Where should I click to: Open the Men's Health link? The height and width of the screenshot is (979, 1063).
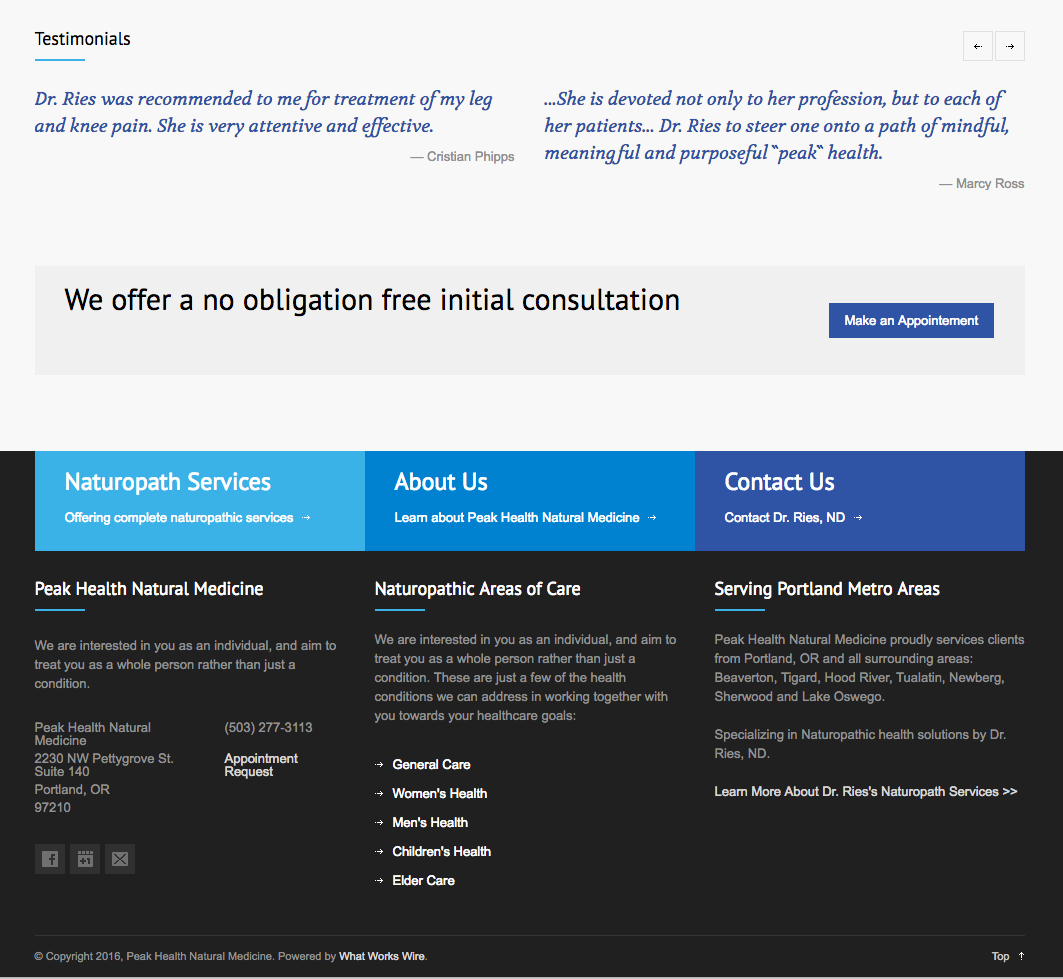tap(430, 823)
